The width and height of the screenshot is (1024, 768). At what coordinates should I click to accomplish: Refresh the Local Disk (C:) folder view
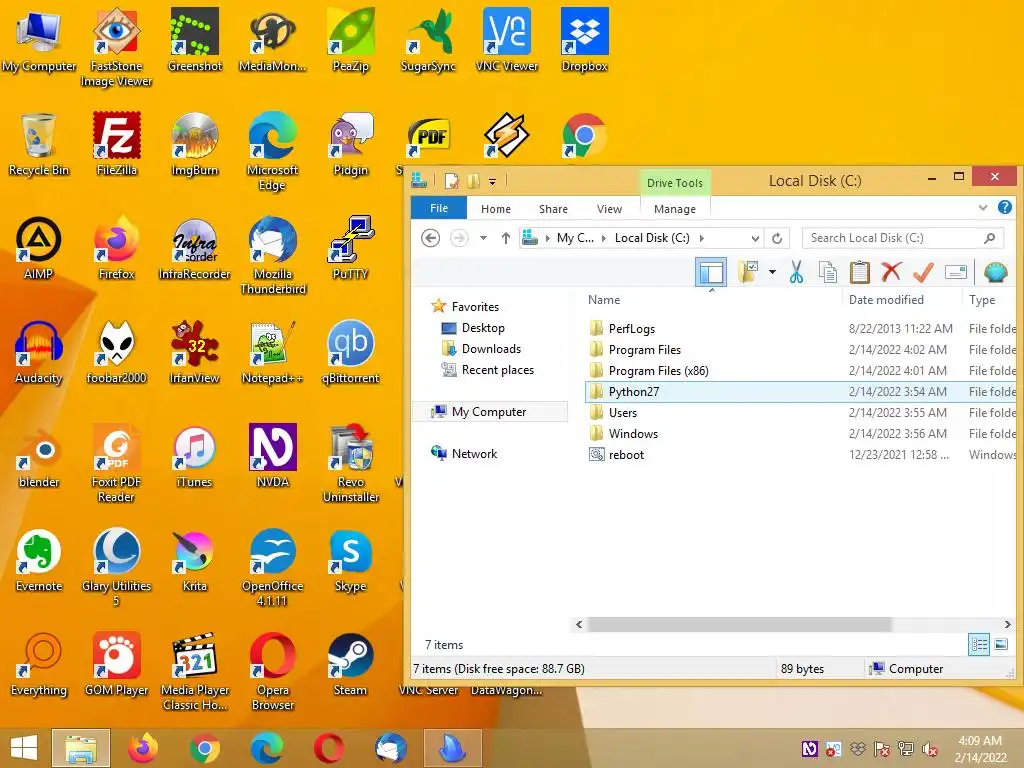[x=777, y=238]
